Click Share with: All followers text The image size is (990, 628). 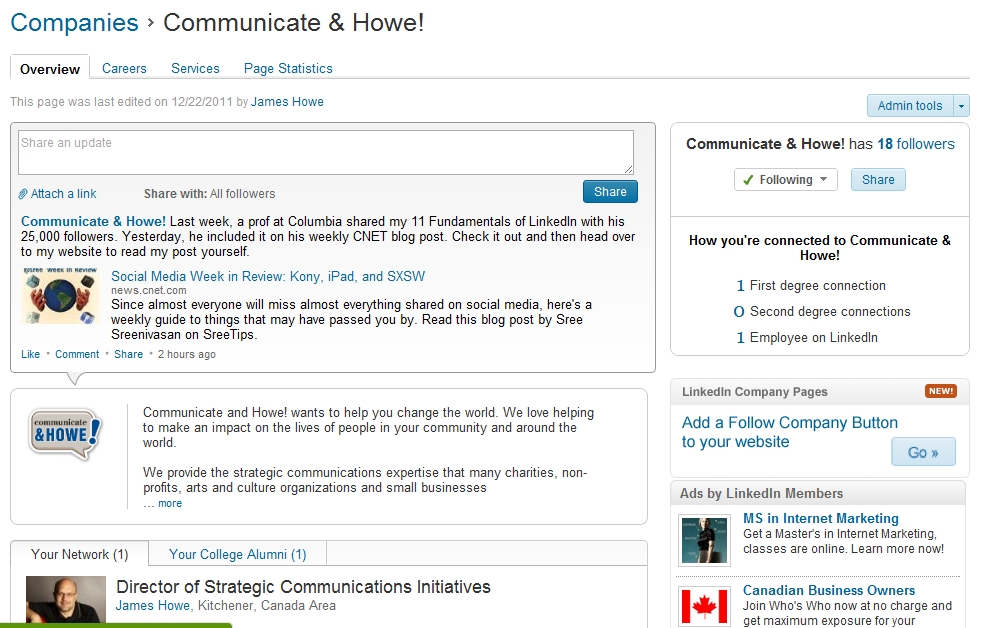click(210, 194)
